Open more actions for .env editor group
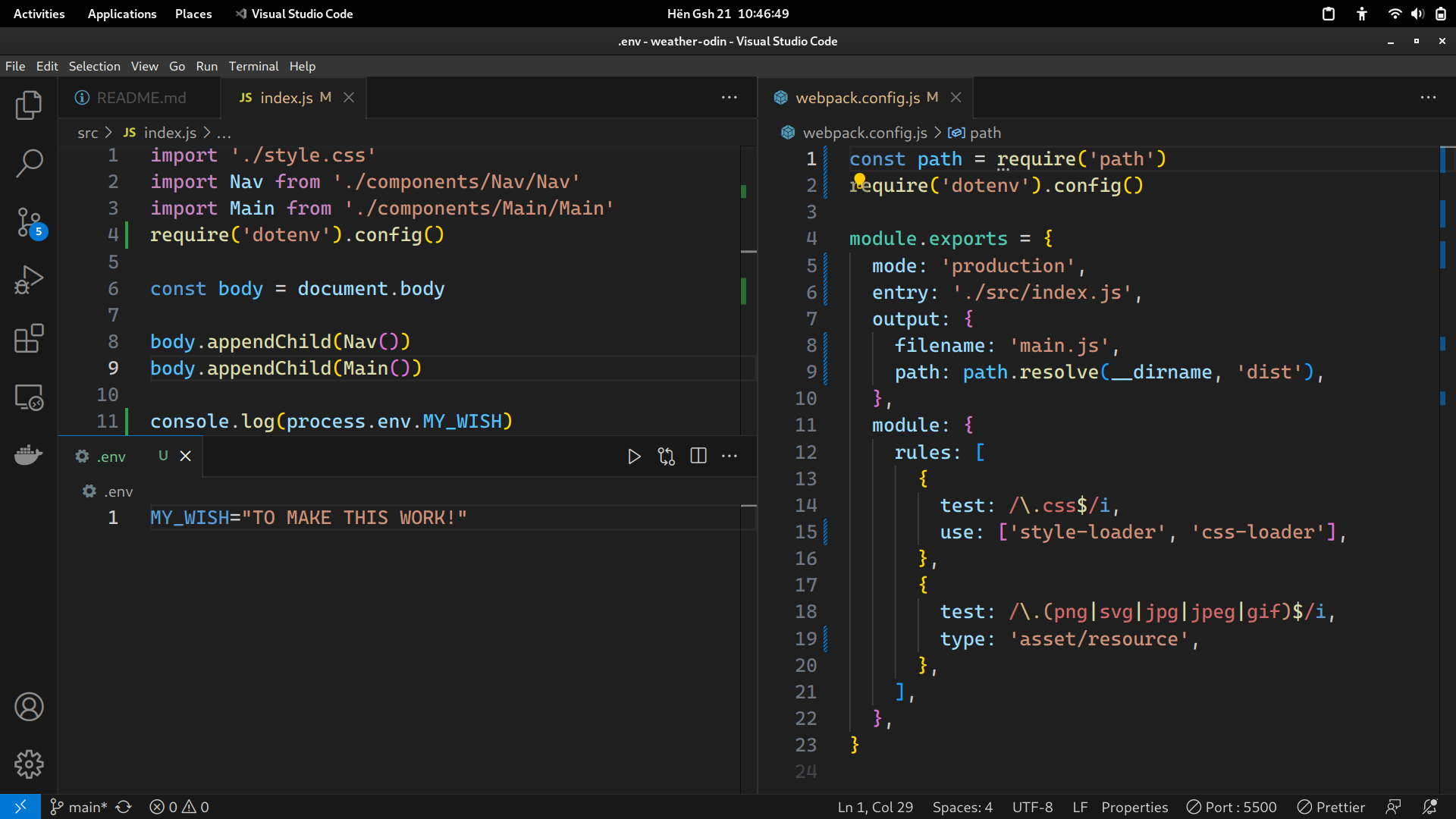The width and height of the screenshot is (1456, 819). coord(730,456)
